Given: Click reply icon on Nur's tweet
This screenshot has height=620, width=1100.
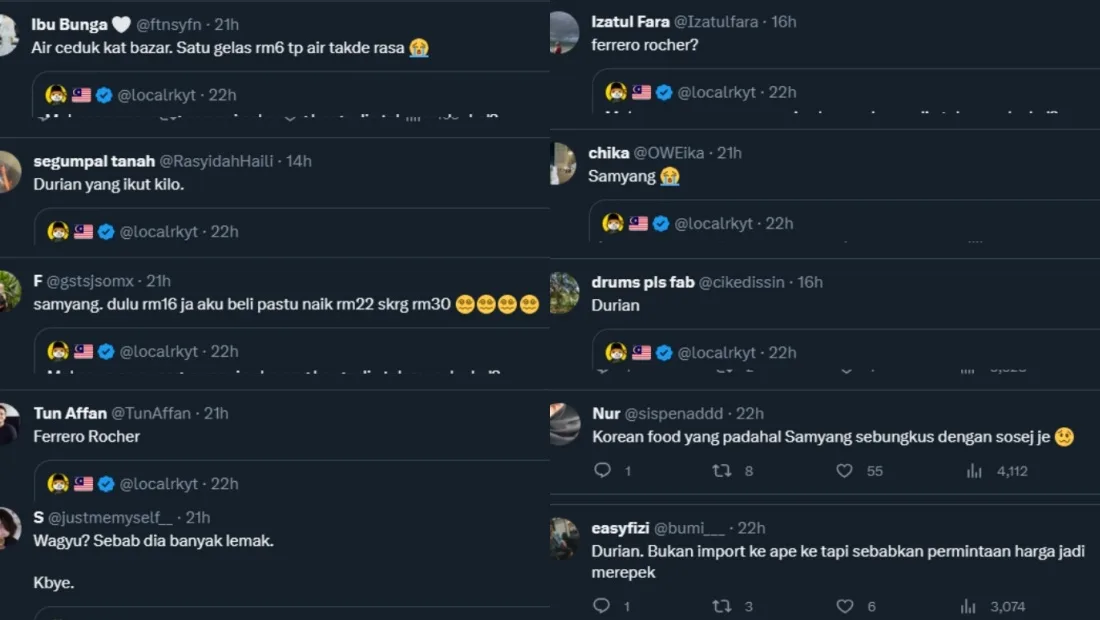Looking at the screenshot, I should tap(602, 470).
